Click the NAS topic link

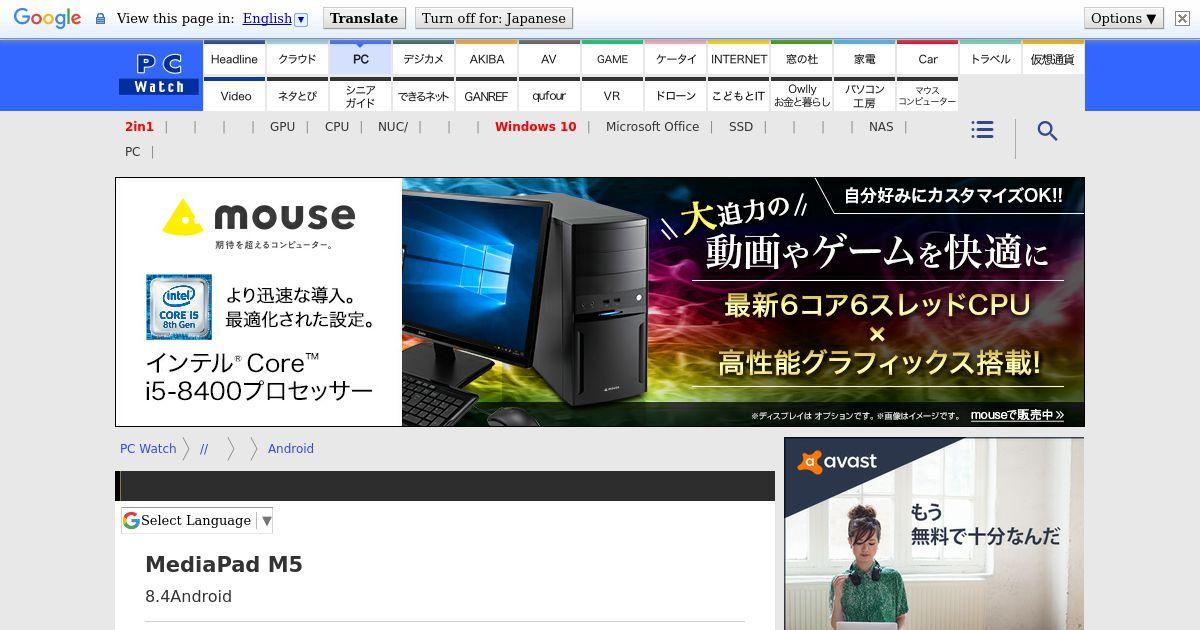coord(881,127)
